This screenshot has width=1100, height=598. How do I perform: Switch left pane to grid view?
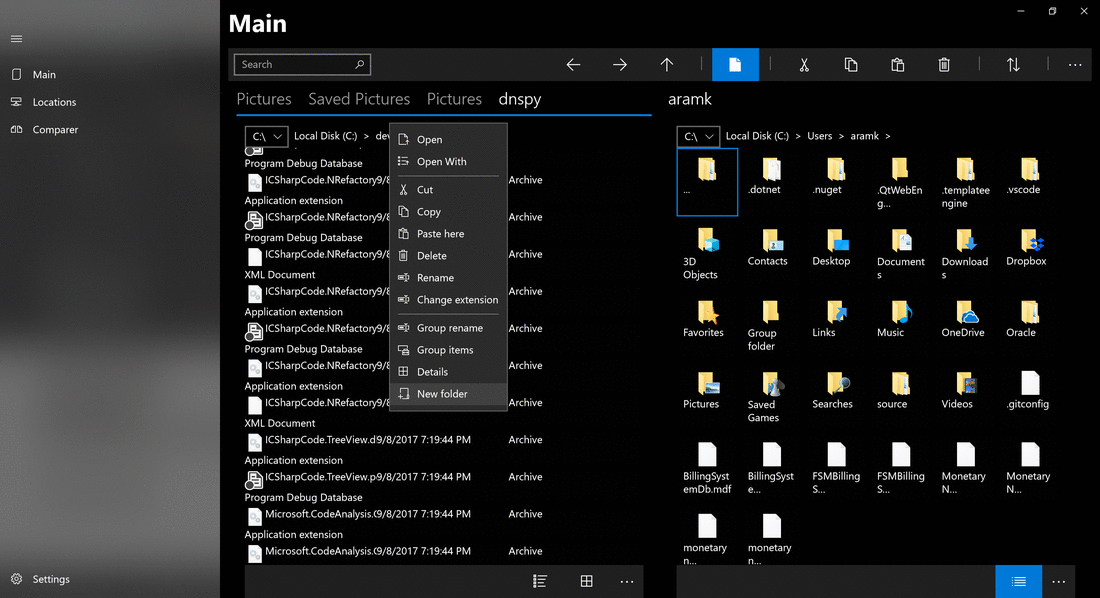pyautogui.click(x=586, y=581)
